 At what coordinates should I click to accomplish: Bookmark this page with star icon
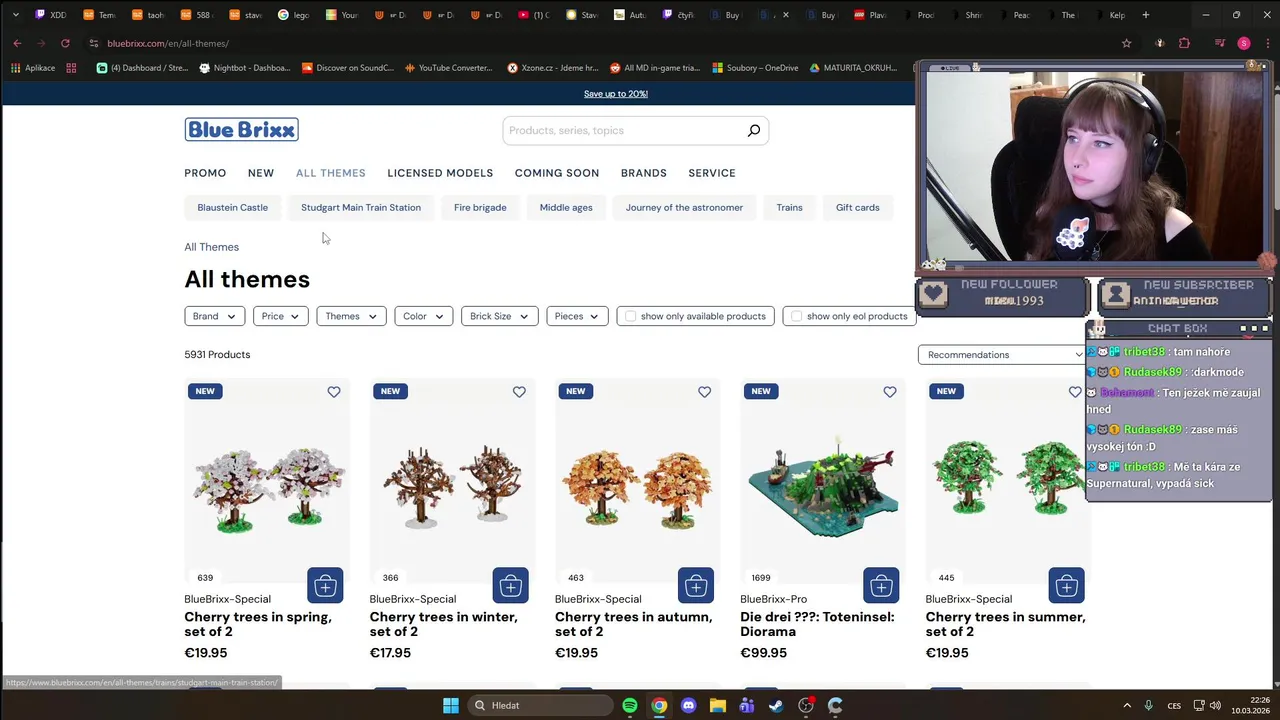pyautogui.click(x=1126, y=43)
